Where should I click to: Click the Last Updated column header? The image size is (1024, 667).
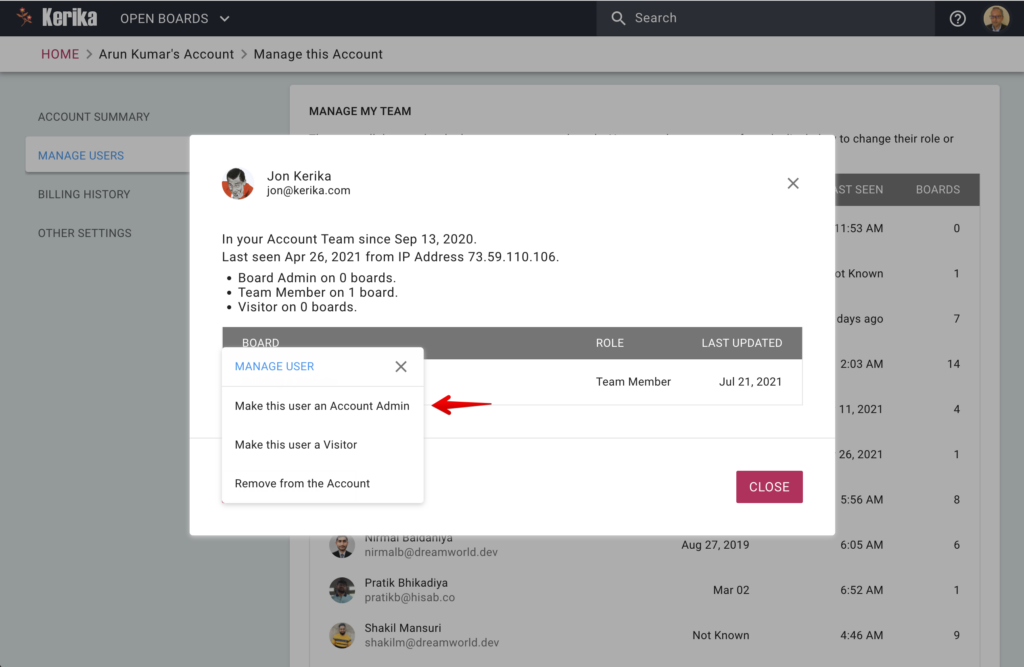[742, 343]
